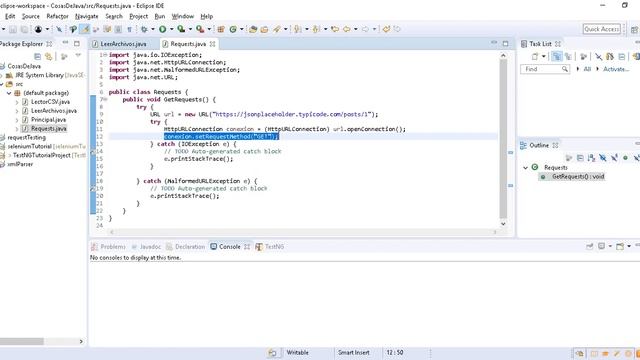Viewport: 640px width, 360px height.
Task: Click the Sort icon in Outline view
Action: [x=591, y=158]
